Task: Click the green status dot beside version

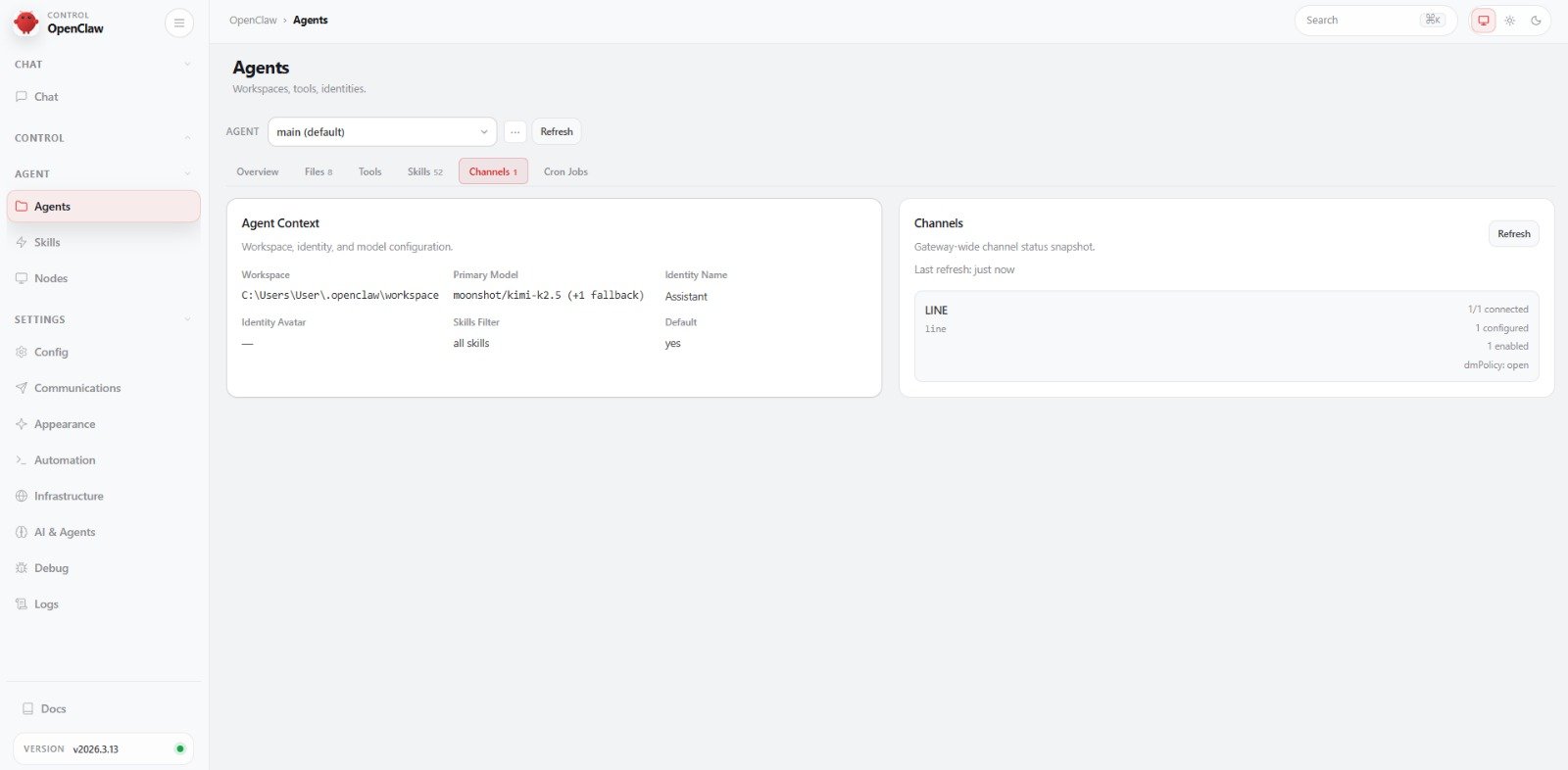Action: 179,749
